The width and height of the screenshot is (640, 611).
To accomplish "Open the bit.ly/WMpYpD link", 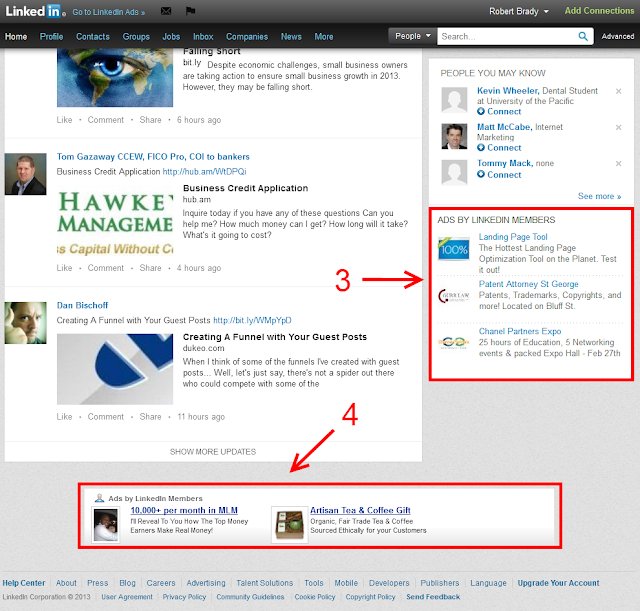I will [252, 320].
